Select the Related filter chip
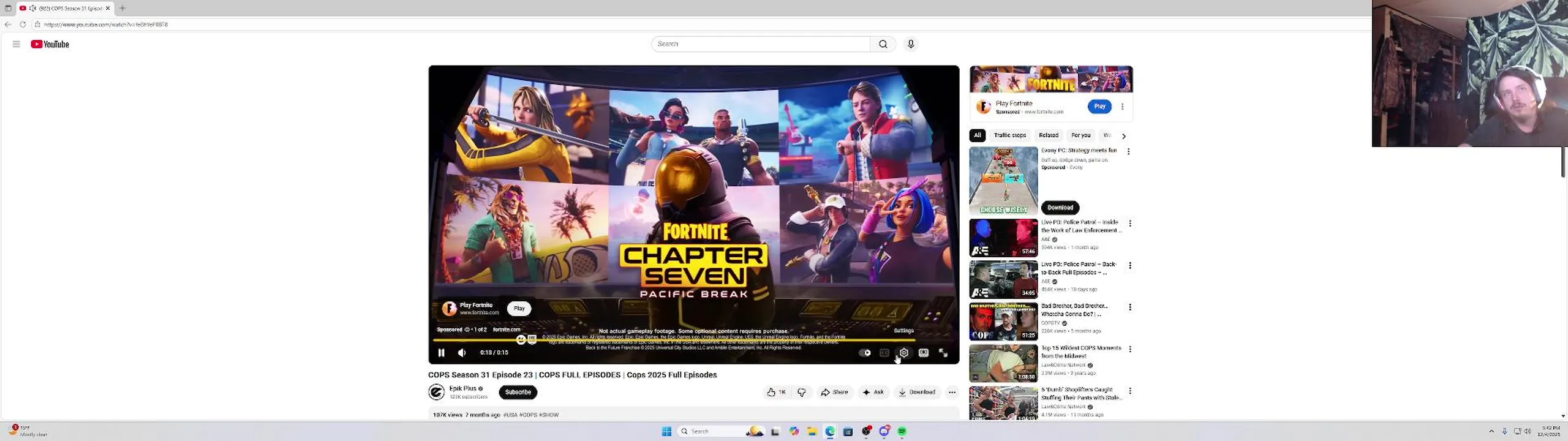This screenshot has width=1568, height=441. pos(1049,135)
